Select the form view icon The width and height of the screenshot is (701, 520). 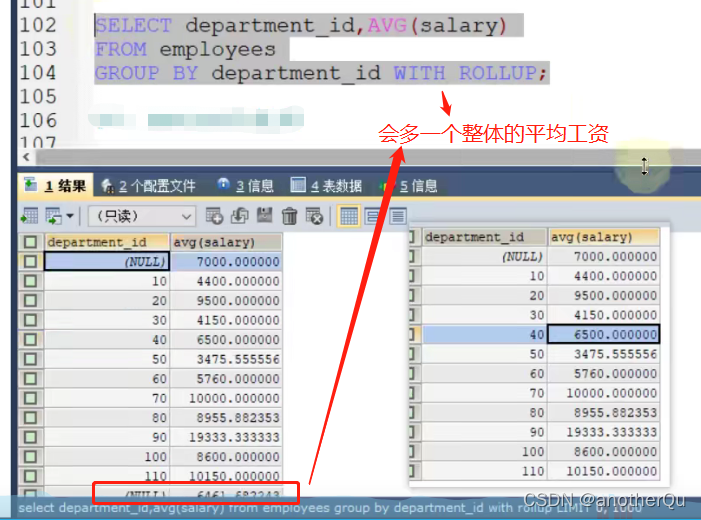372,216
